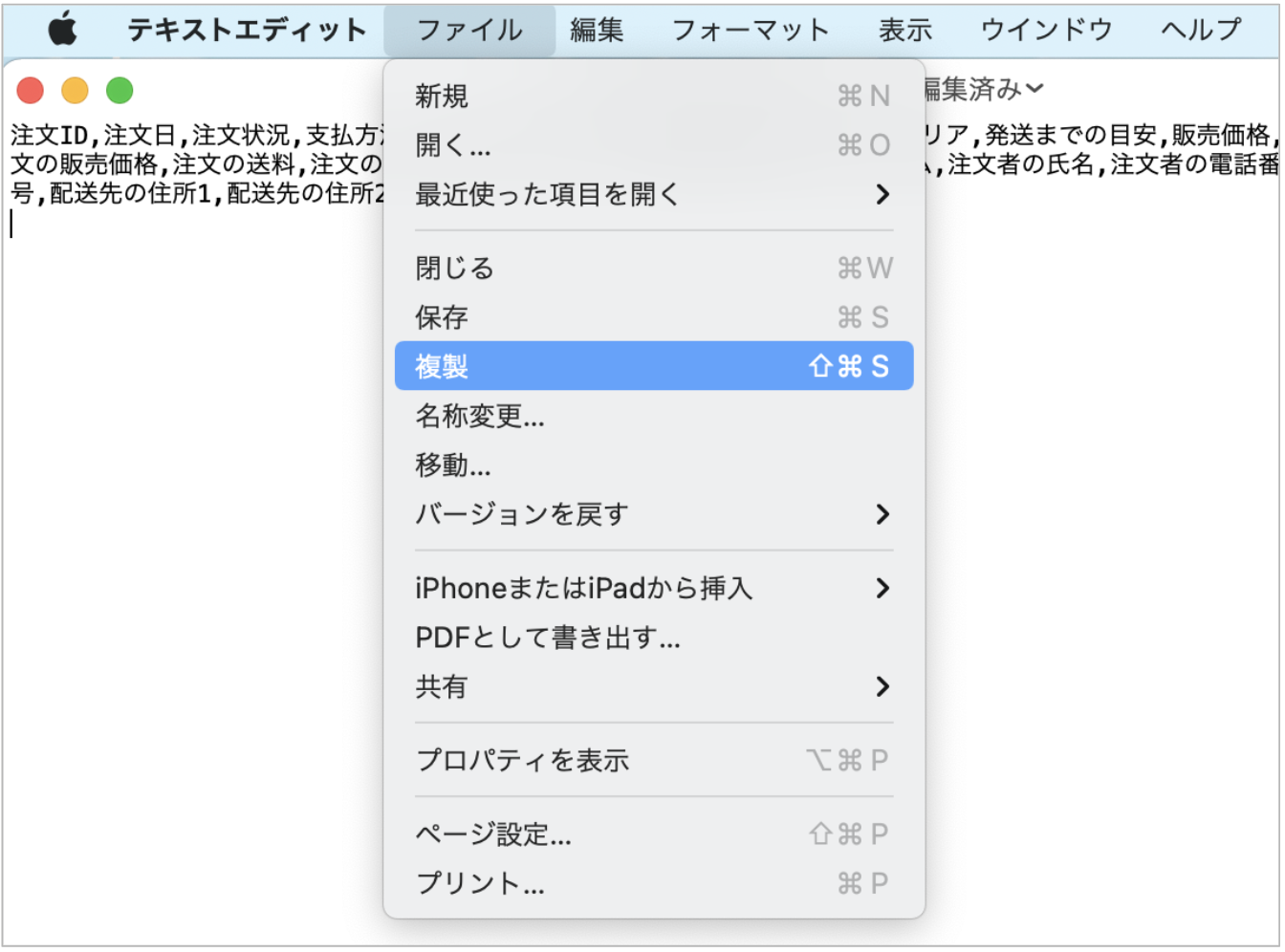Close the open ファイル menu

tap(469, 30)
